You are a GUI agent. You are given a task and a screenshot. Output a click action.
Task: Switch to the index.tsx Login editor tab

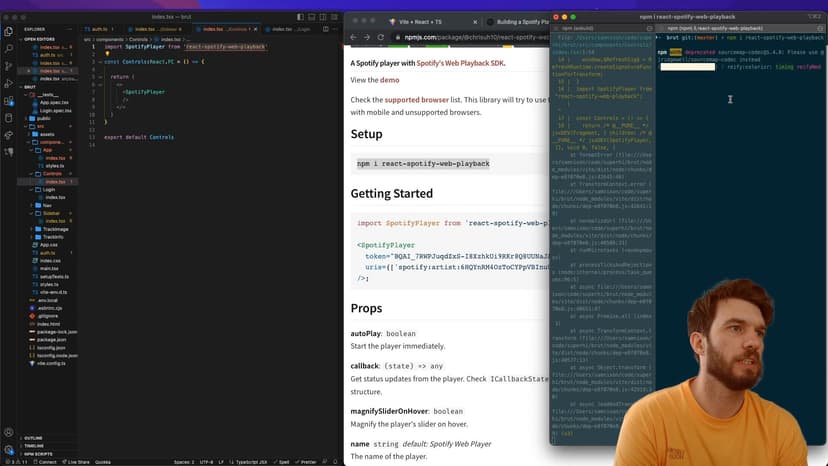click(x=290, y=29)
